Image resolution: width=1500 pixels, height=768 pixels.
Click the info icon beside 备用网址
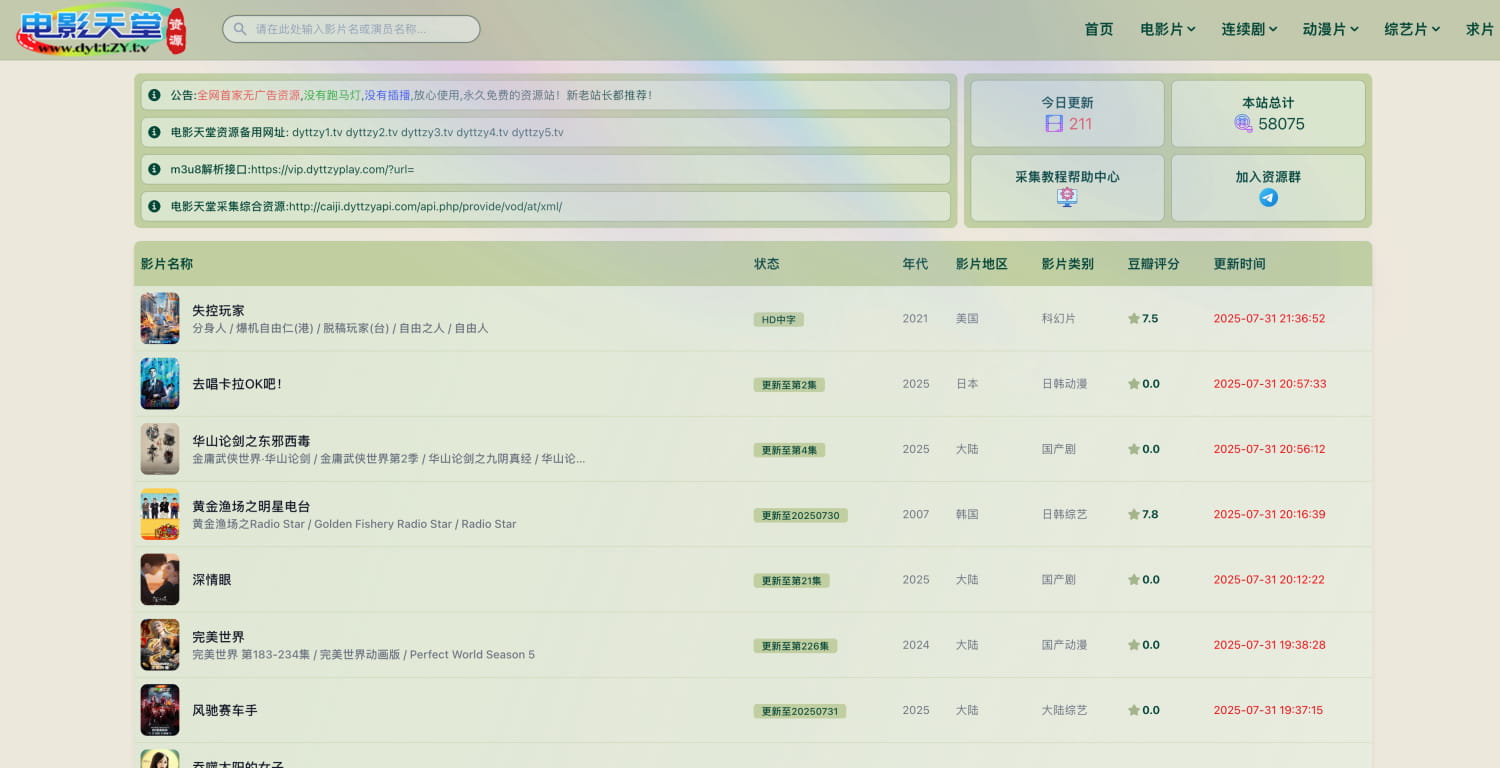click(154, 132)
